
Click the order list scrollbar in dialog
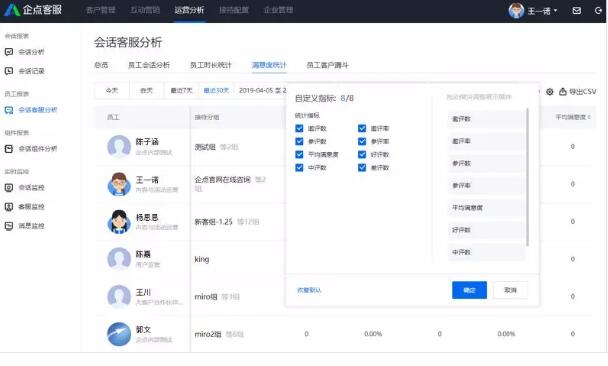pyautogui.click(x=527, y=177)
